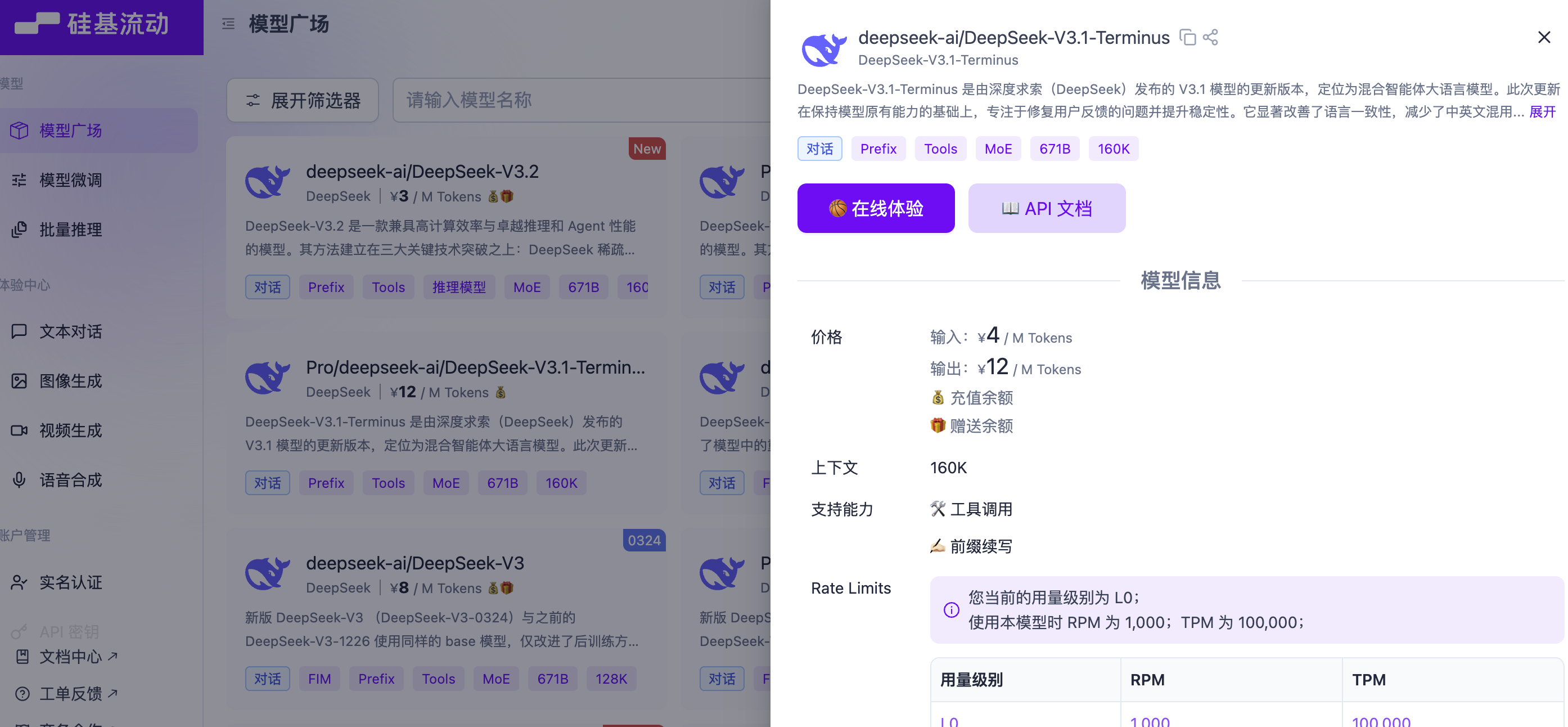This screenshot has height=727, width=1568.
Task: Click the 硅基流动 logo
Action: pyautogui.click(x=91, y=24)
